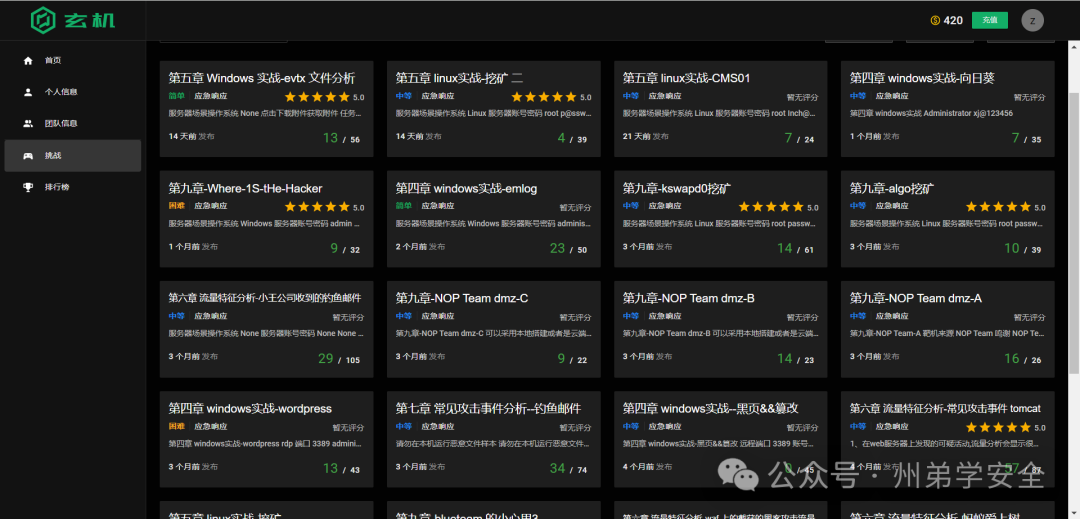This screenshot has height=519, width=1080.
Task: Click 简单 tag on evtx 文件分析 card
Action: pyautogui.click(x=176, y=96)
